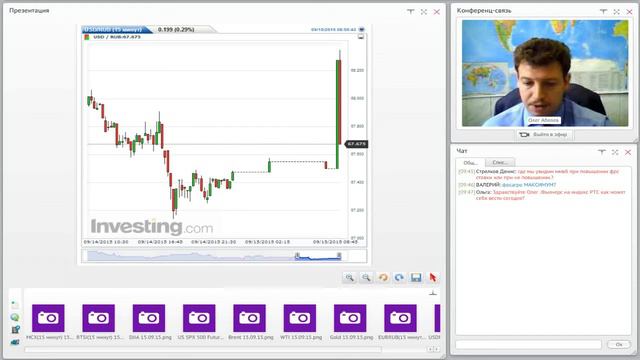The width and height of the screenshot is (640, 360).
Task: Pin the Чат panel
Action: click(x=602, y=152)
